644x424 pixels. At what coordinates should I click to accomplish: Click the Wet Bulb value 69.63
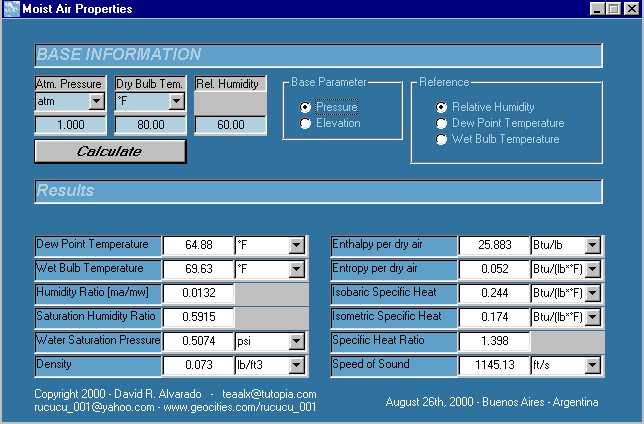coord(198,269)
